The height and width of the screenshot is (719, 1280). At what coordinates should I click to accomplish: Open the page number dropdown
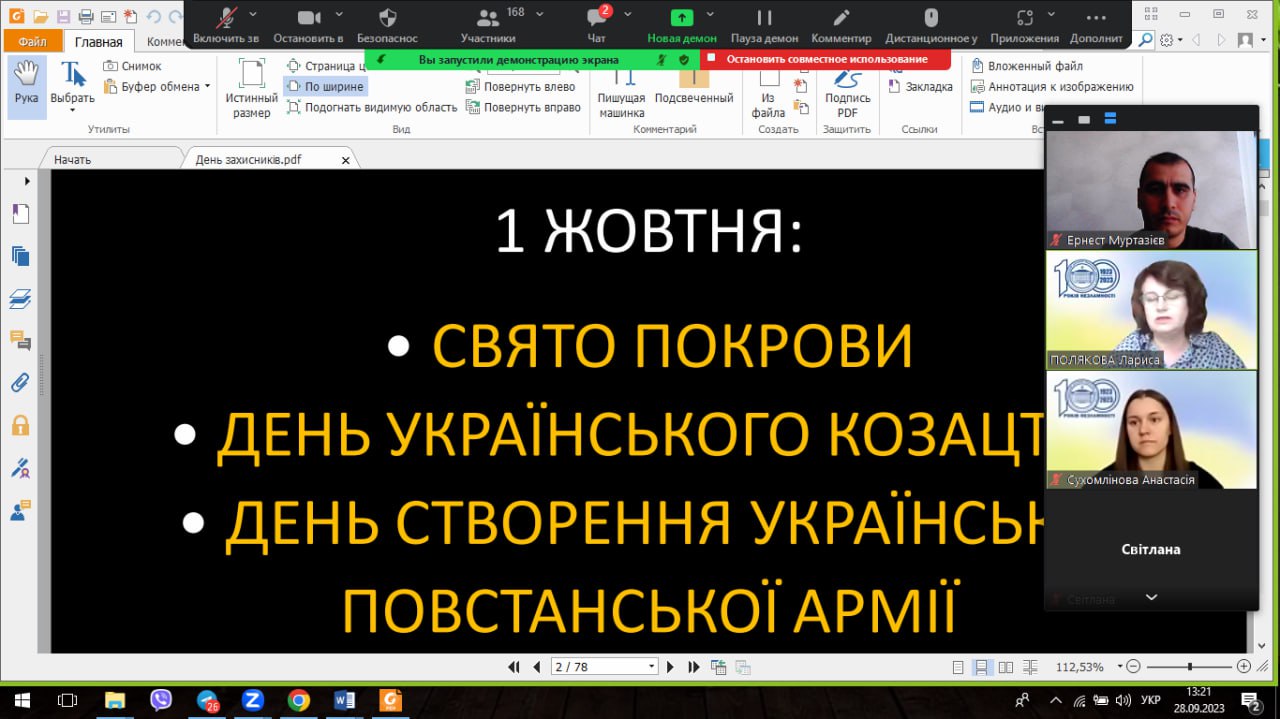coord(652,667)
